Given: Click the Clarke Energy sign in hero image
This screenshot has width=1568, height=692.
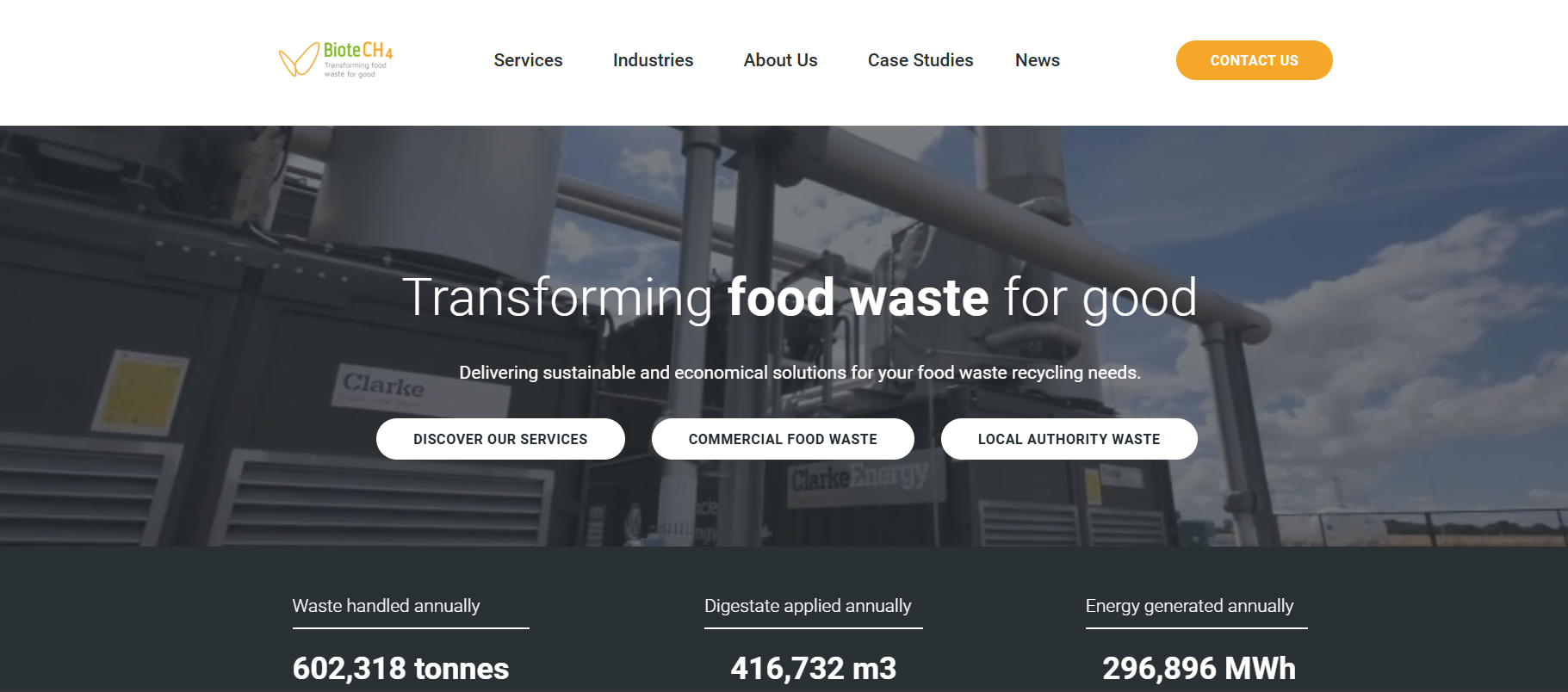Looking at the screenshot, I should (x=859, y=478).
